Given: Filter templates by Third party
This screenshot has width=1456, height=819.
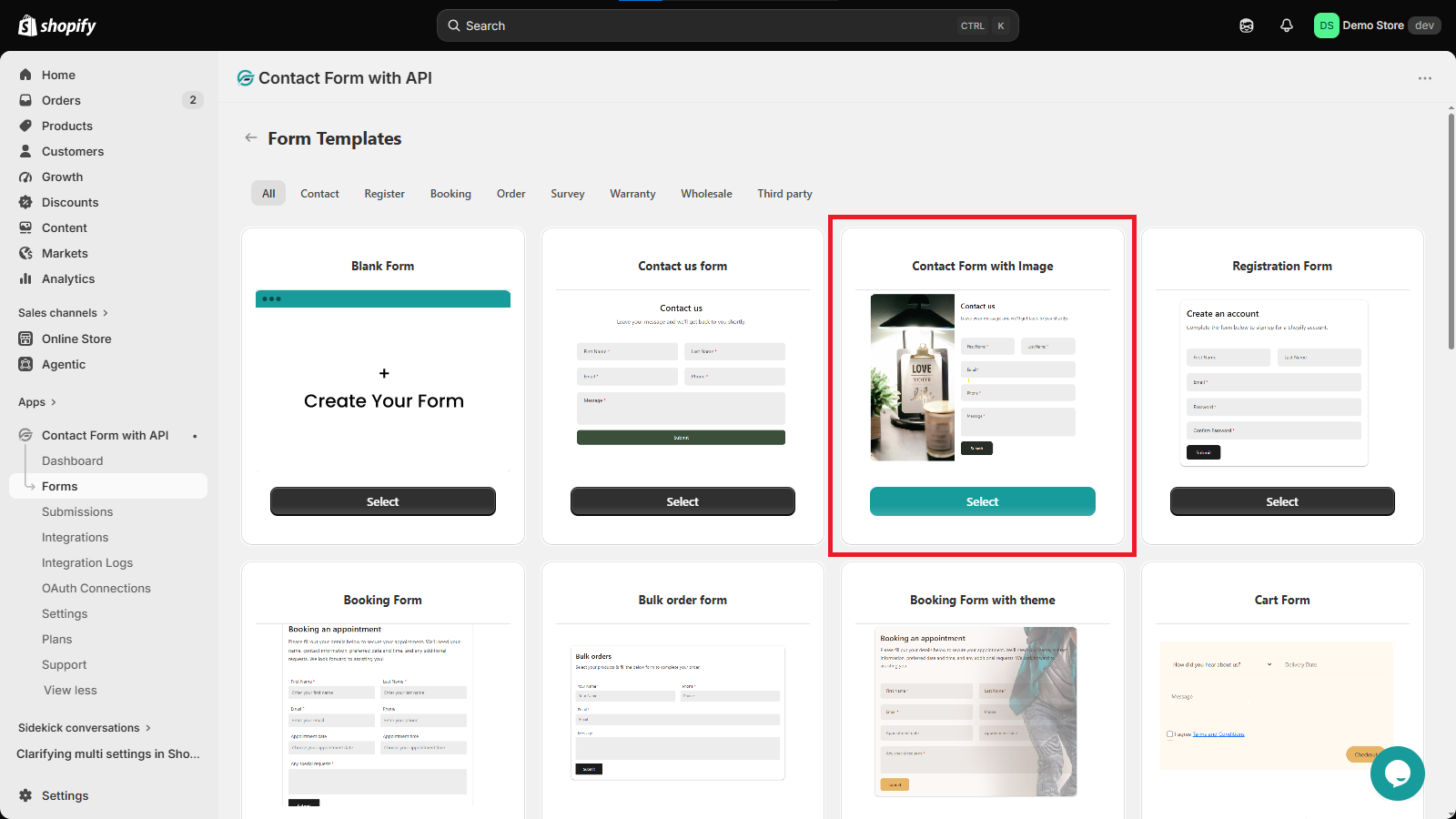Looking at the screenshot, I should click(784, 193).
